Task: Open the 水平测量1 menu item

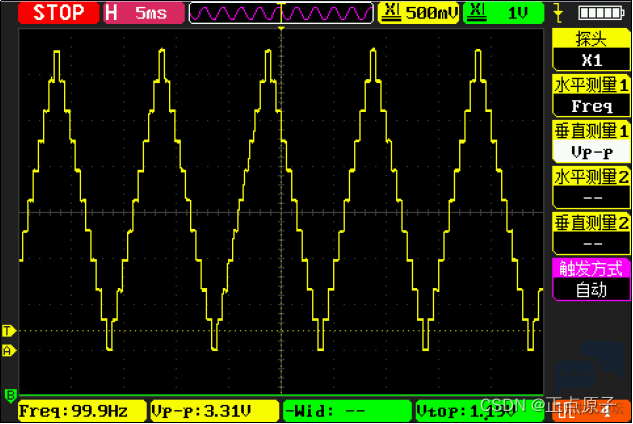Action: [591, 85]
